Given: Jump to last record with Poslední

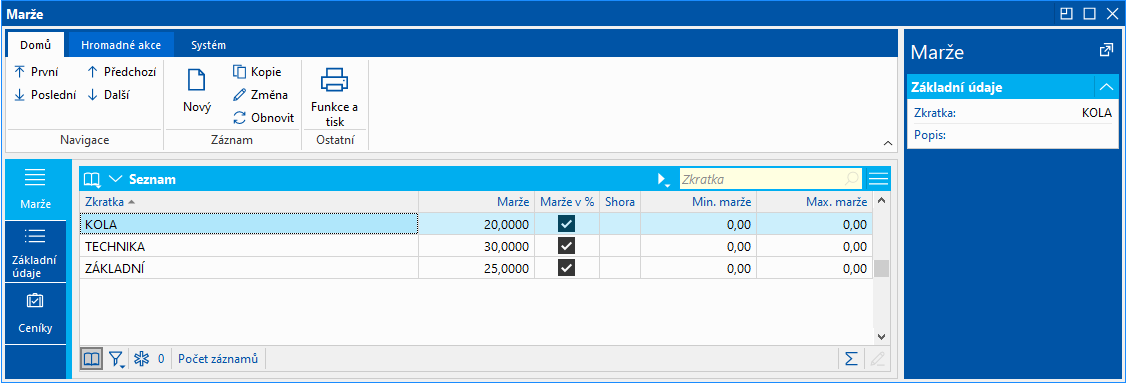Looking at the screenshot, I should (x=45, y=95).
